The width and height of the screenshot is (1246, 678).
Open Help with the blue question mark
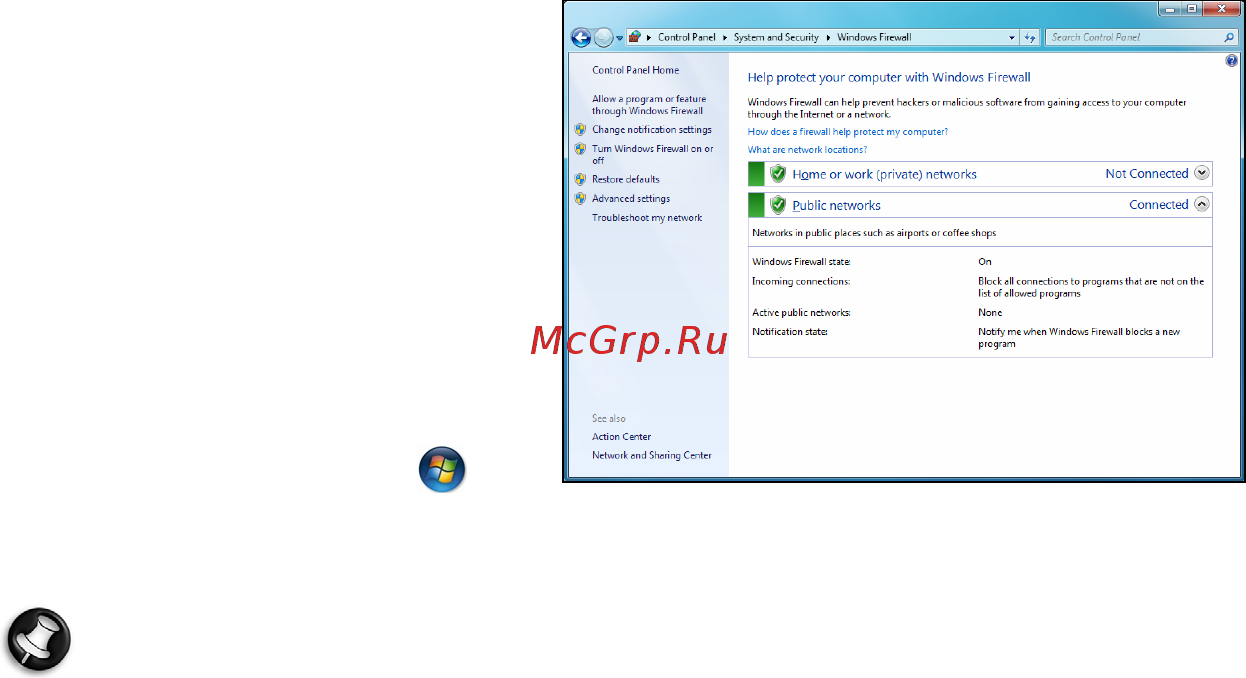click(1232, 61)
